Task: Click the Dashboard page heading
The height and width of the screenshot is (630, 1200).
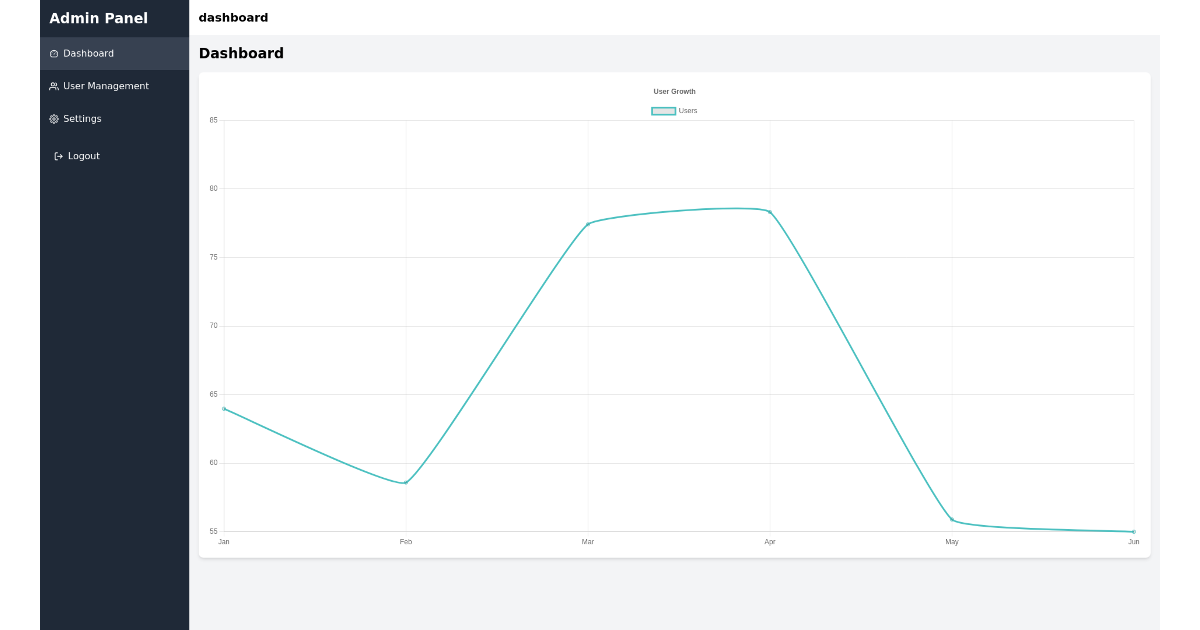Action: (x=242, y=53)
